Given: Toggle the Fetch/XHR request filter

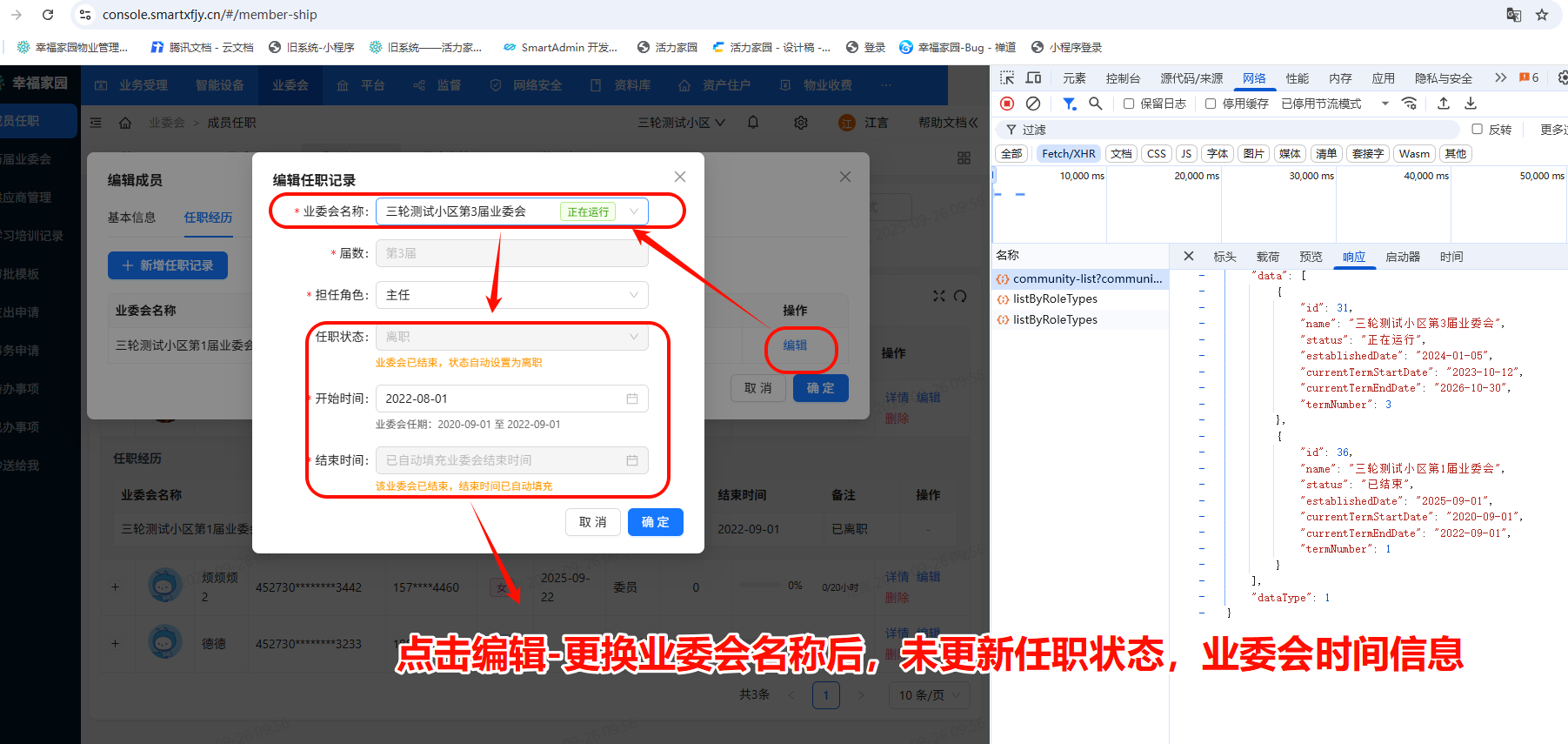Looking at the screenshot, I should coord(1069,154).
